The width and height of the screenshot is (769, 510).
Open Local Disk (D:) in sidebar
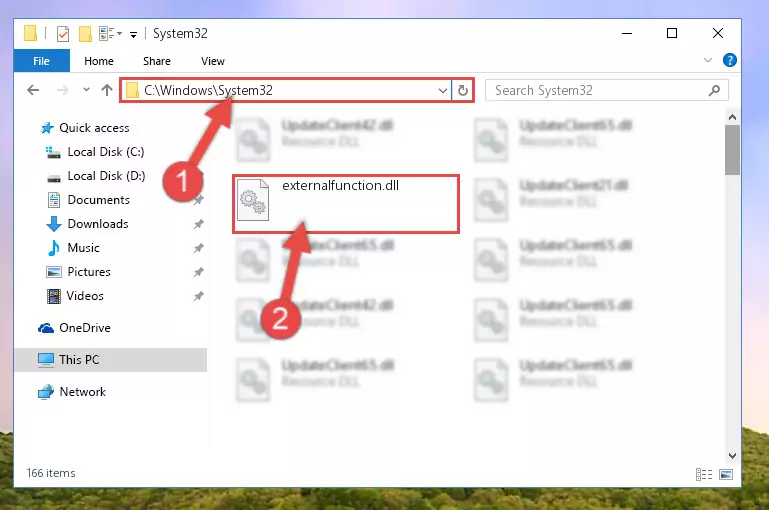point(106,176)
